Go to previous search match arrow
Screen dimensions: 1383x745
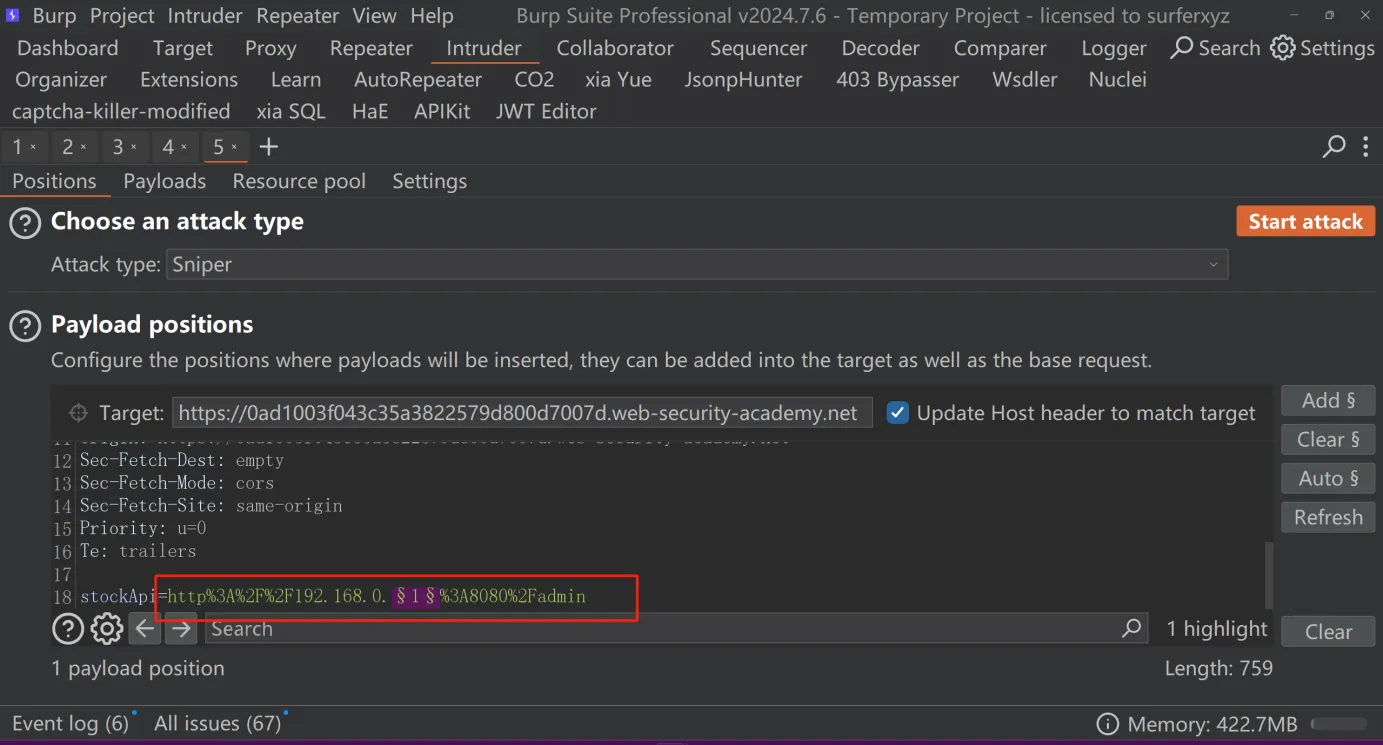coord(145,629)
